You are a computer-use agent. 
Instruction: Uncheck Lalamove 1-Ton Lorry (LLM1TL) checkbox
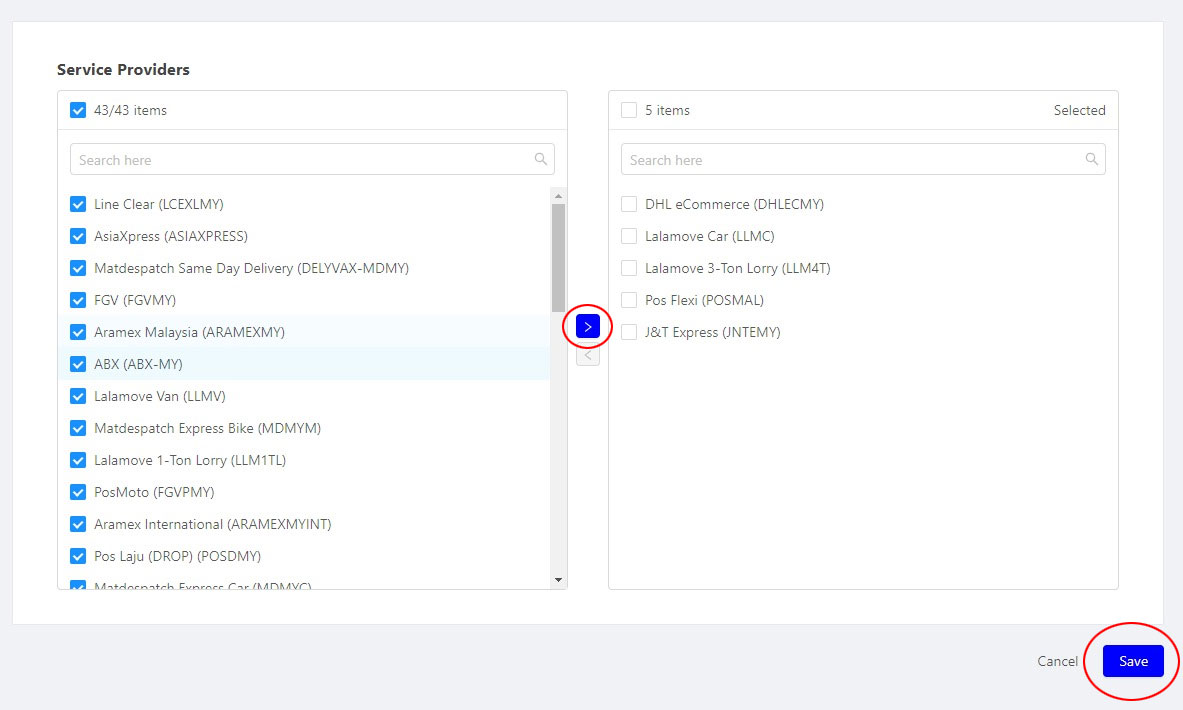click(x=78, y=460)
